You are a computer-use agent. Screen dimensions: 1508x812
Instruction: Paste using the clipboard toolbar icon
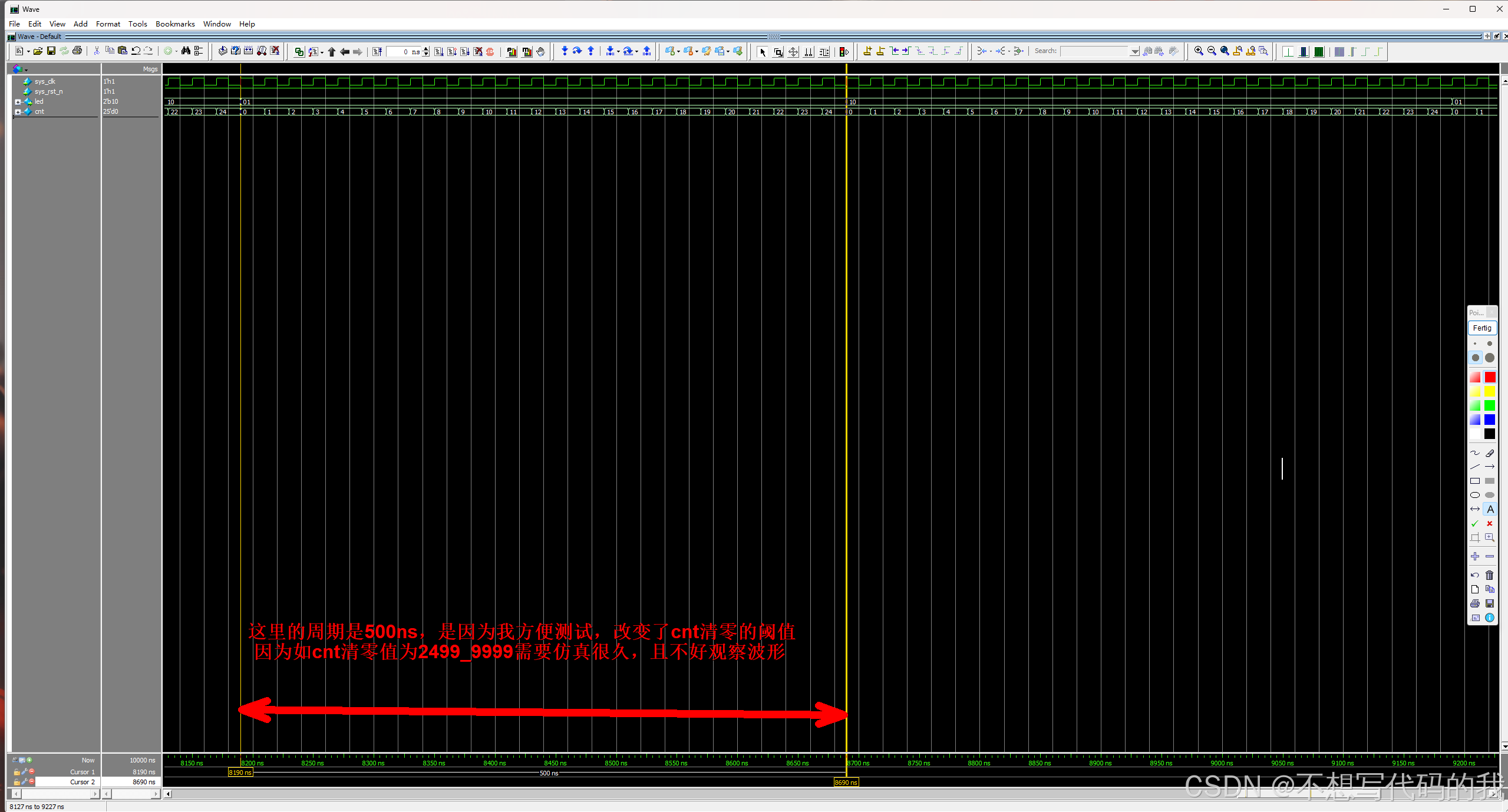(x=123, y=51)
